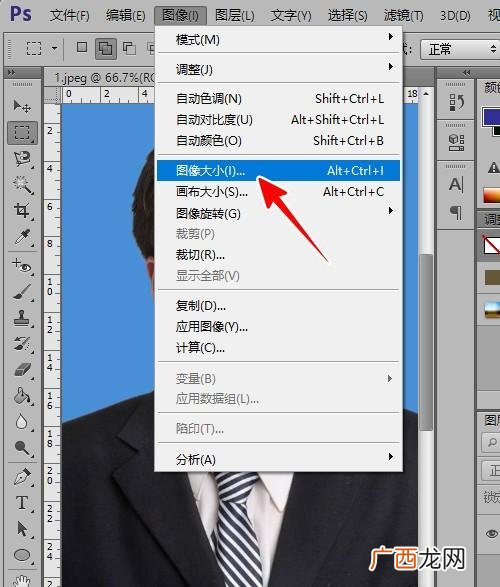Image resolution: width=500 pixels, height=587 pixels.
Task: Choose 画布大小(S)... menu entry
Action: [x=278, y=192]
